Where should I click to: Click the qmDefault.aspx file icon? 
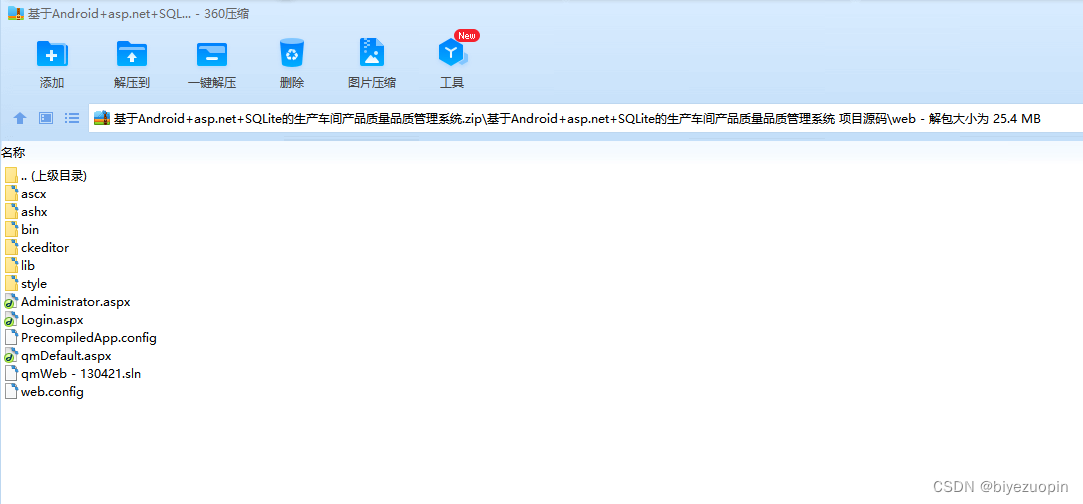[11, 356]
